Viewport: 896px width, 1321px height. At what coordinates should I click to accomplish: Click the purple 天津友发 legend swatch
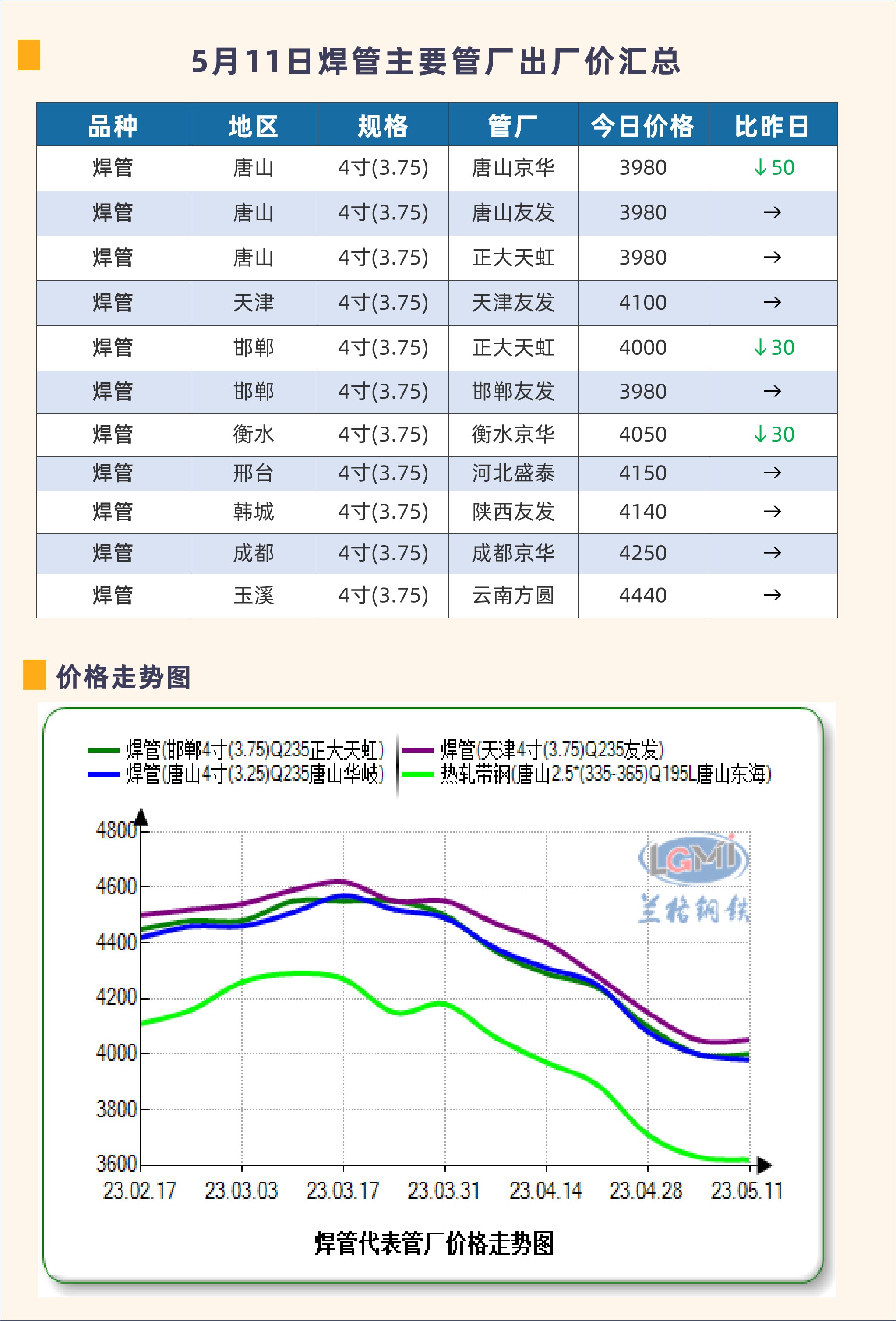click(418, 750)
